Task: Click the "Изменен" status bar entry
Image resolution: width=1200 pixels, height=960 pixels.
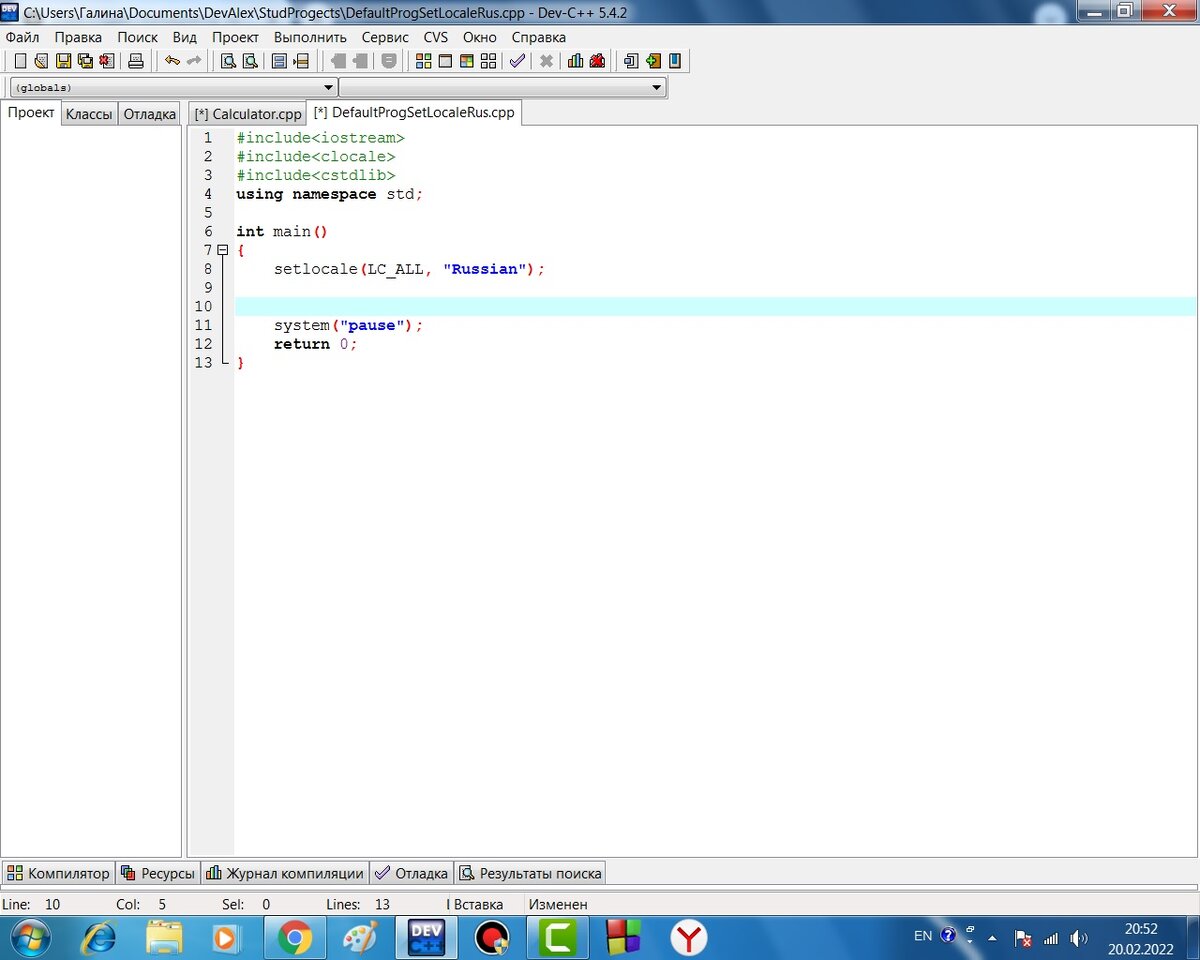Action: tap(558, 904)
